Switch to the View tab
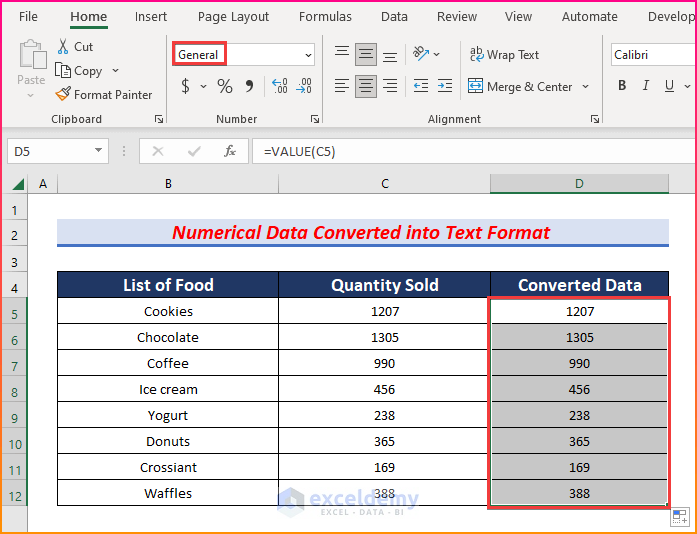697x534 pixels. 518,16
